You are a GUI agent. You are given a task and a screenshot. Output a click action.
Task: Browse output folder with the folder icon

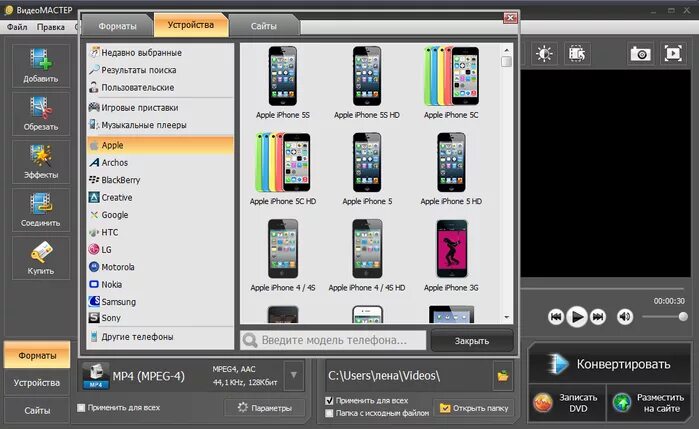503,375
